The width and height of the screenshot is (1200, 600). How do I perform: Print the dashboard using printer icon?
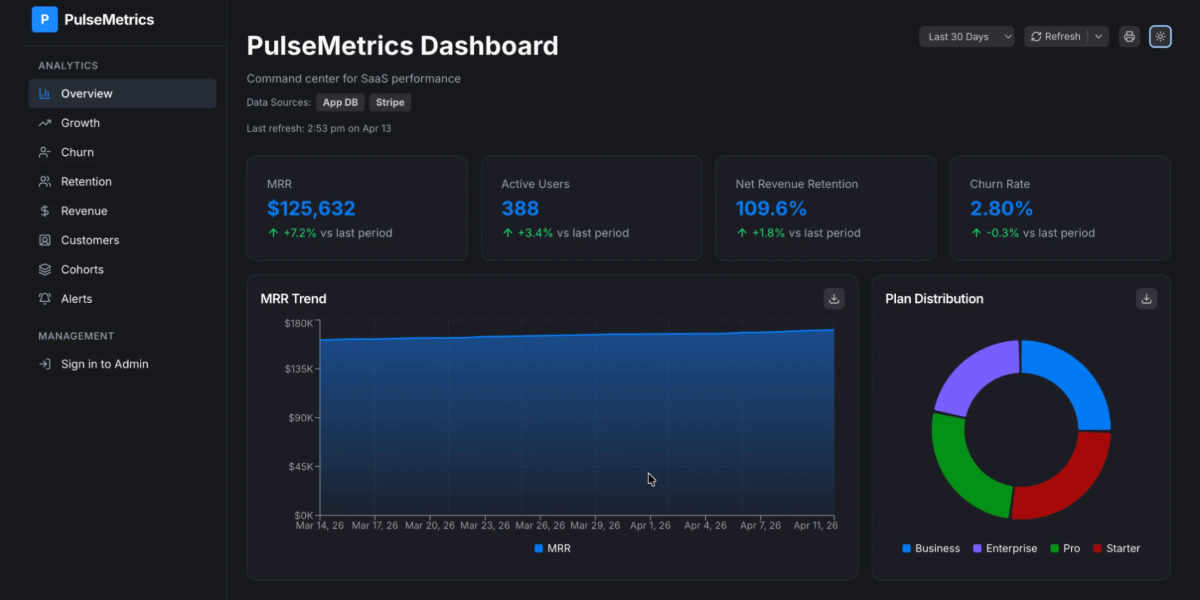(1129, 37)
